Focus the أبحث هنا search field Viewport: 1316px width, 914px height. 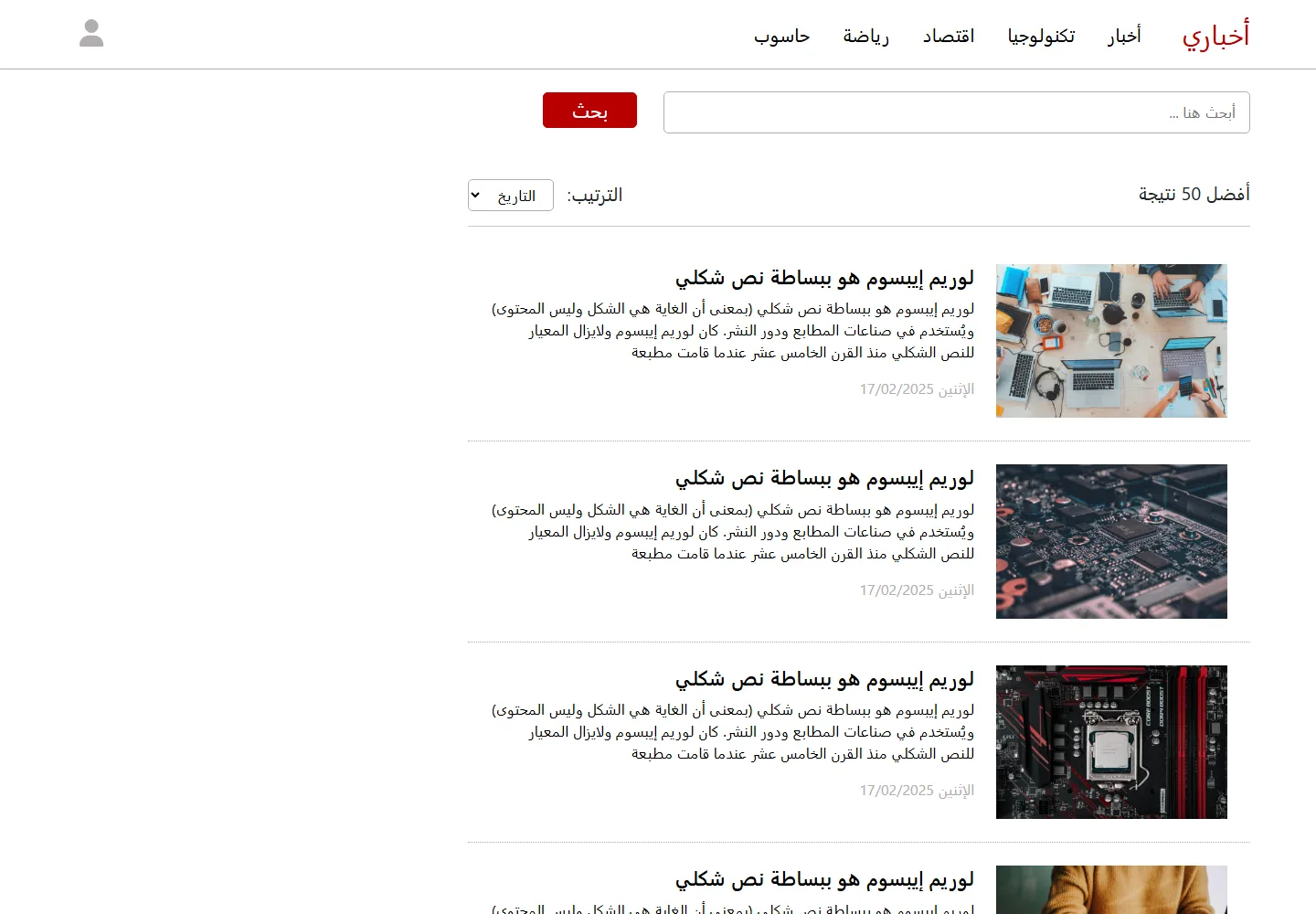click(957, 112)
